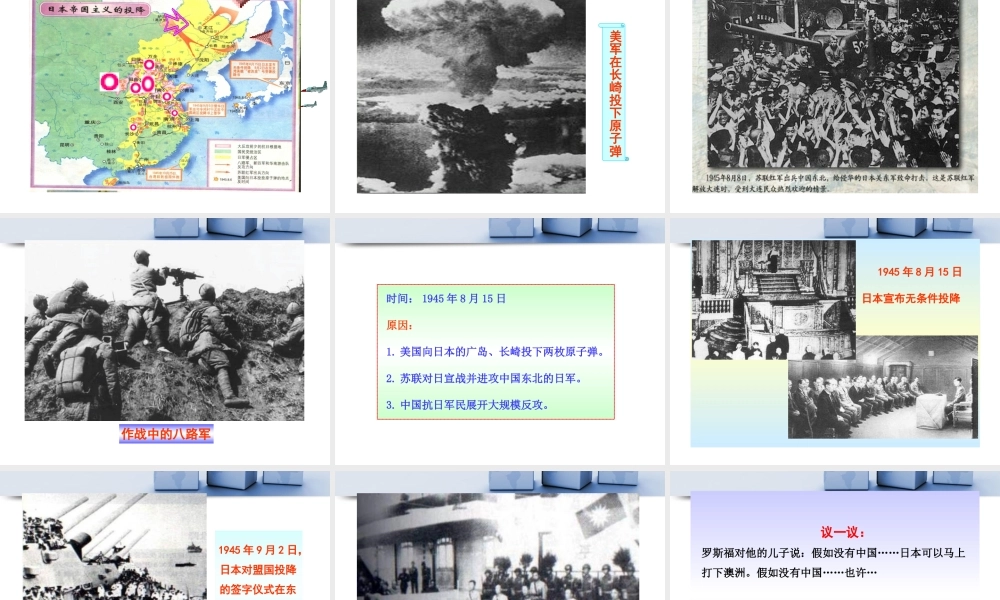
Task: Click reason 1 about 广岛、长崎 atomic bombs
Action: click(496, 351)
